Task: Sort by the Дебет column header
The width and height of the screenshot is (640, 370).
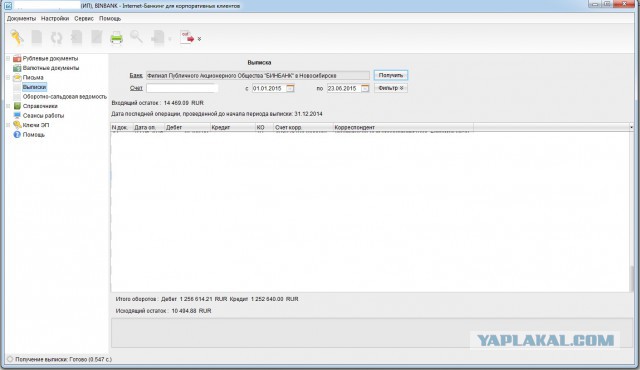Action: (187, 128)
